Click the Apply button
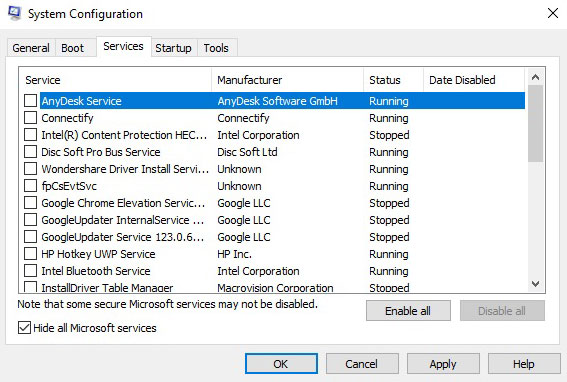 click(443, 364)
